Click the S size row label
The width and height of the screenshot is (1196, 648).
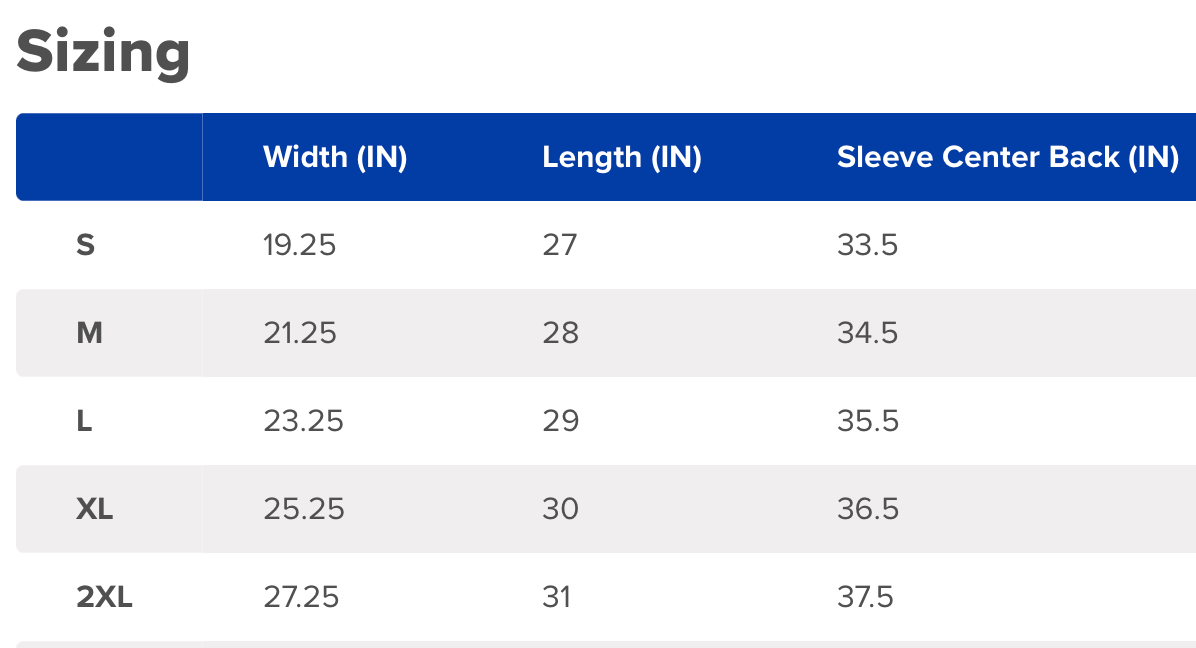86,245
